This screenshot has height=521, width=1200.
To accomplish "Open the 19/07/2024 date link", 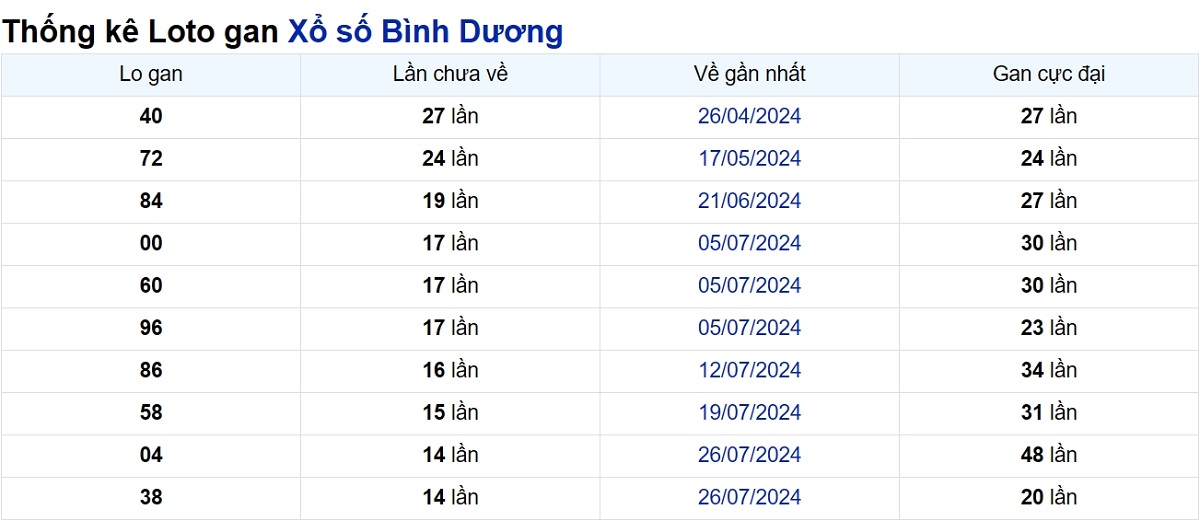I will 749,412.
